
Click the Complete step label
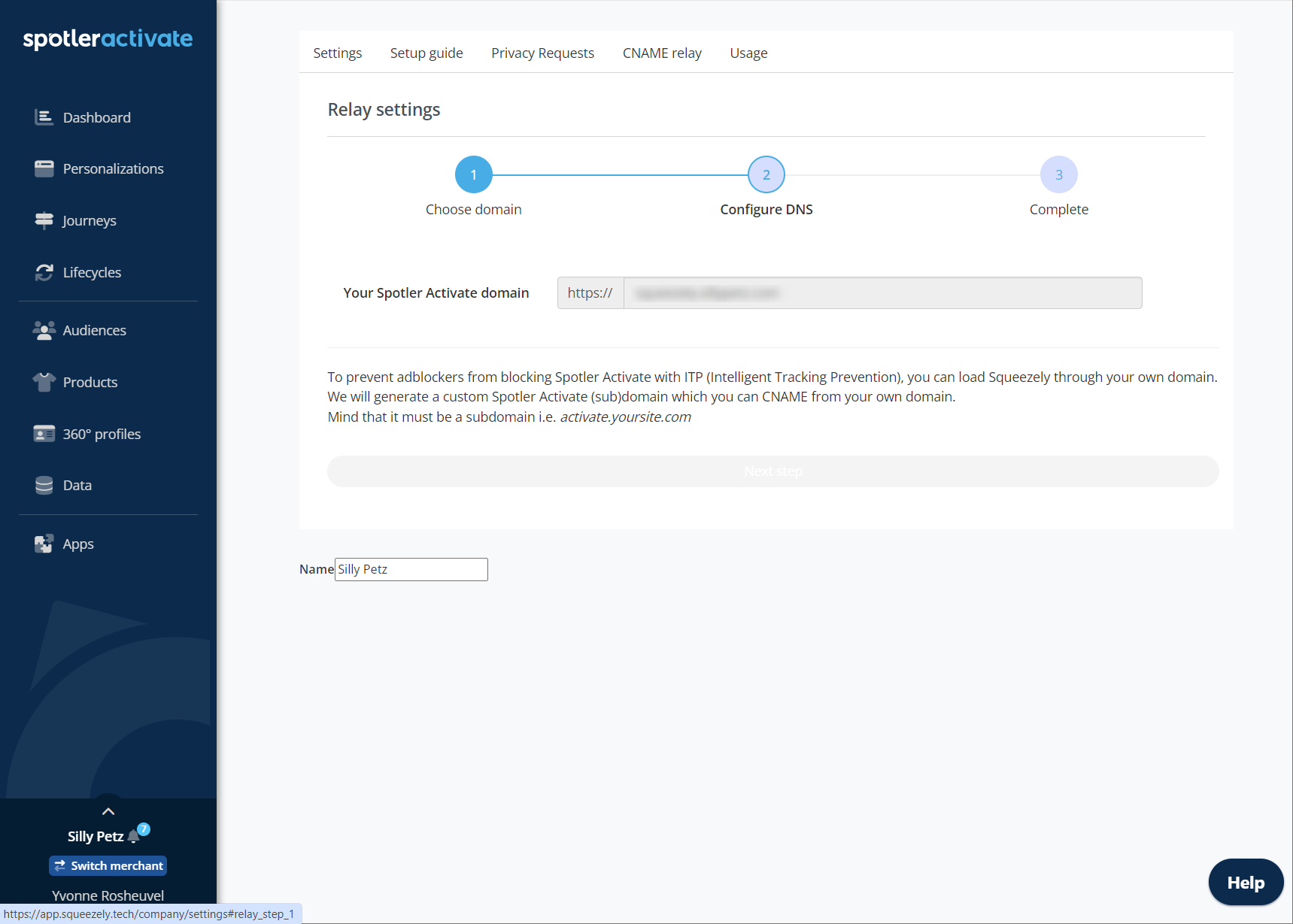[1059, 209]
